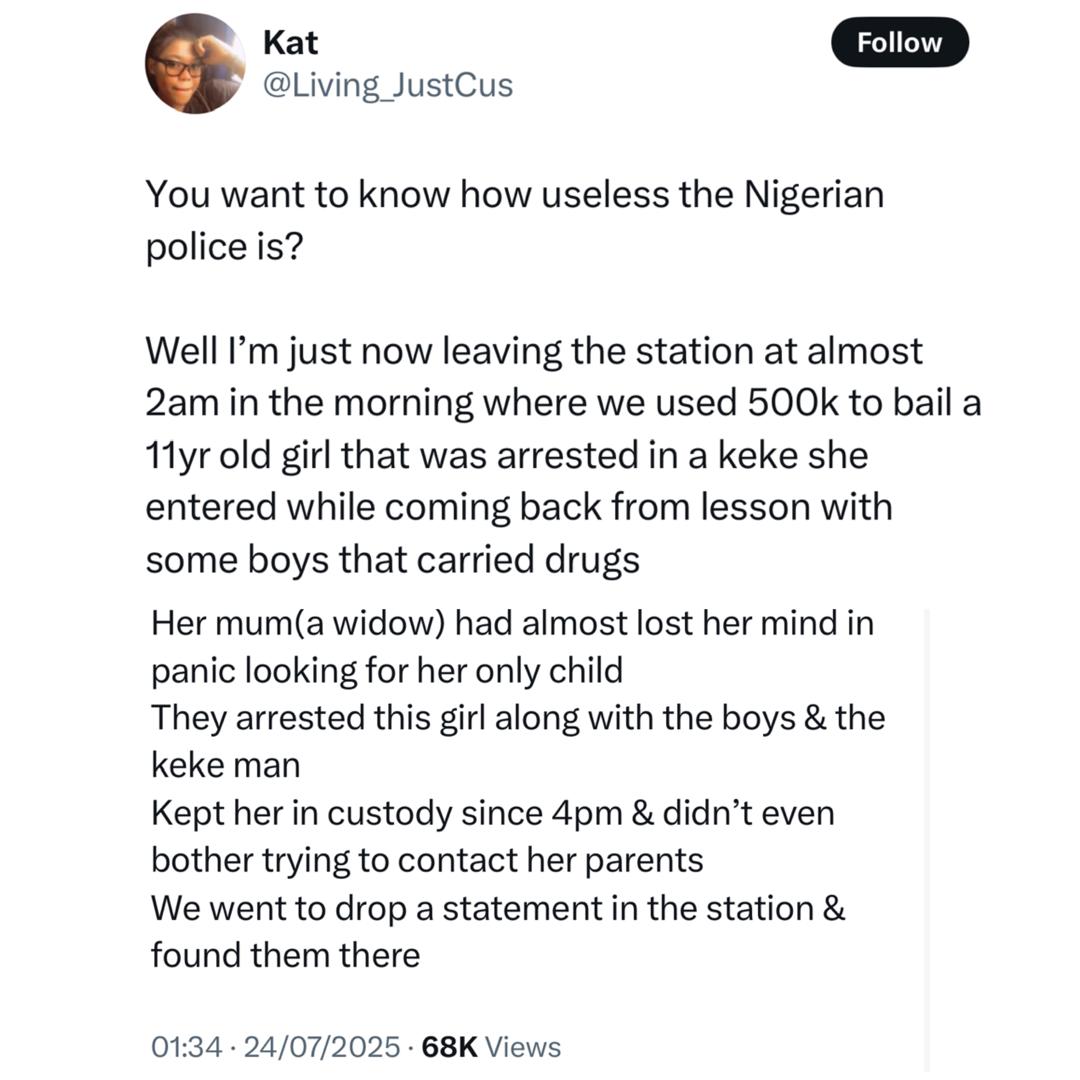Click the line "police is?"

pyautogui.click(x=224, y=246)
